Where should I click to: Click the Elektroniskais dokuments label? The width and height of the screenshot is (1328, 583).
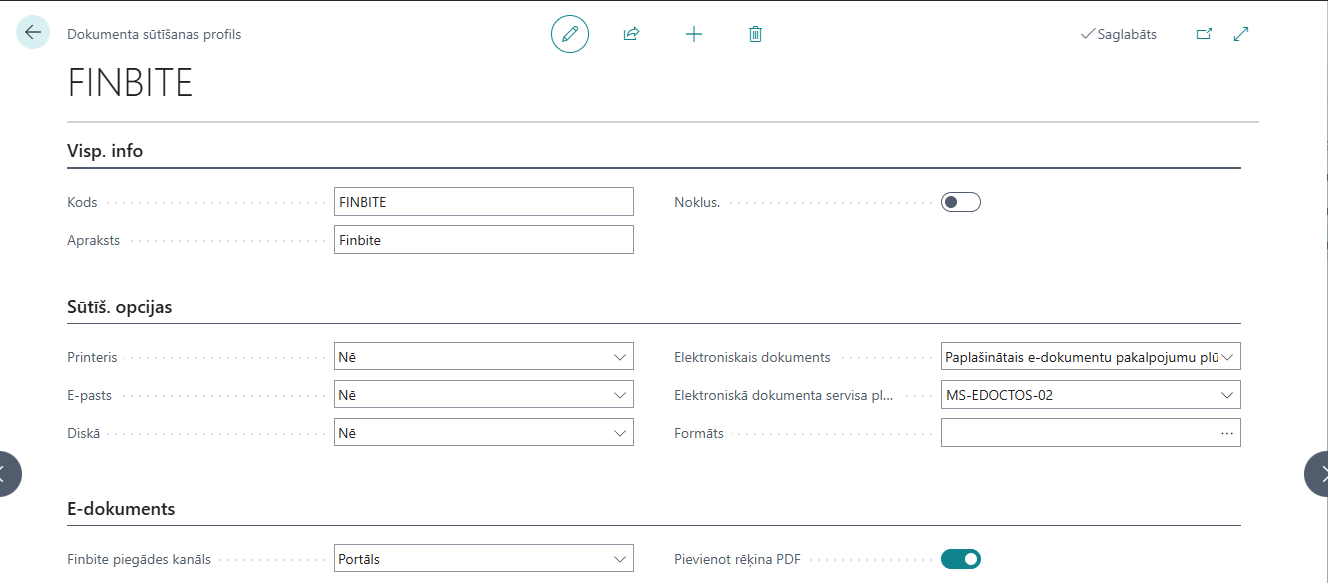(x=752, y=357)
